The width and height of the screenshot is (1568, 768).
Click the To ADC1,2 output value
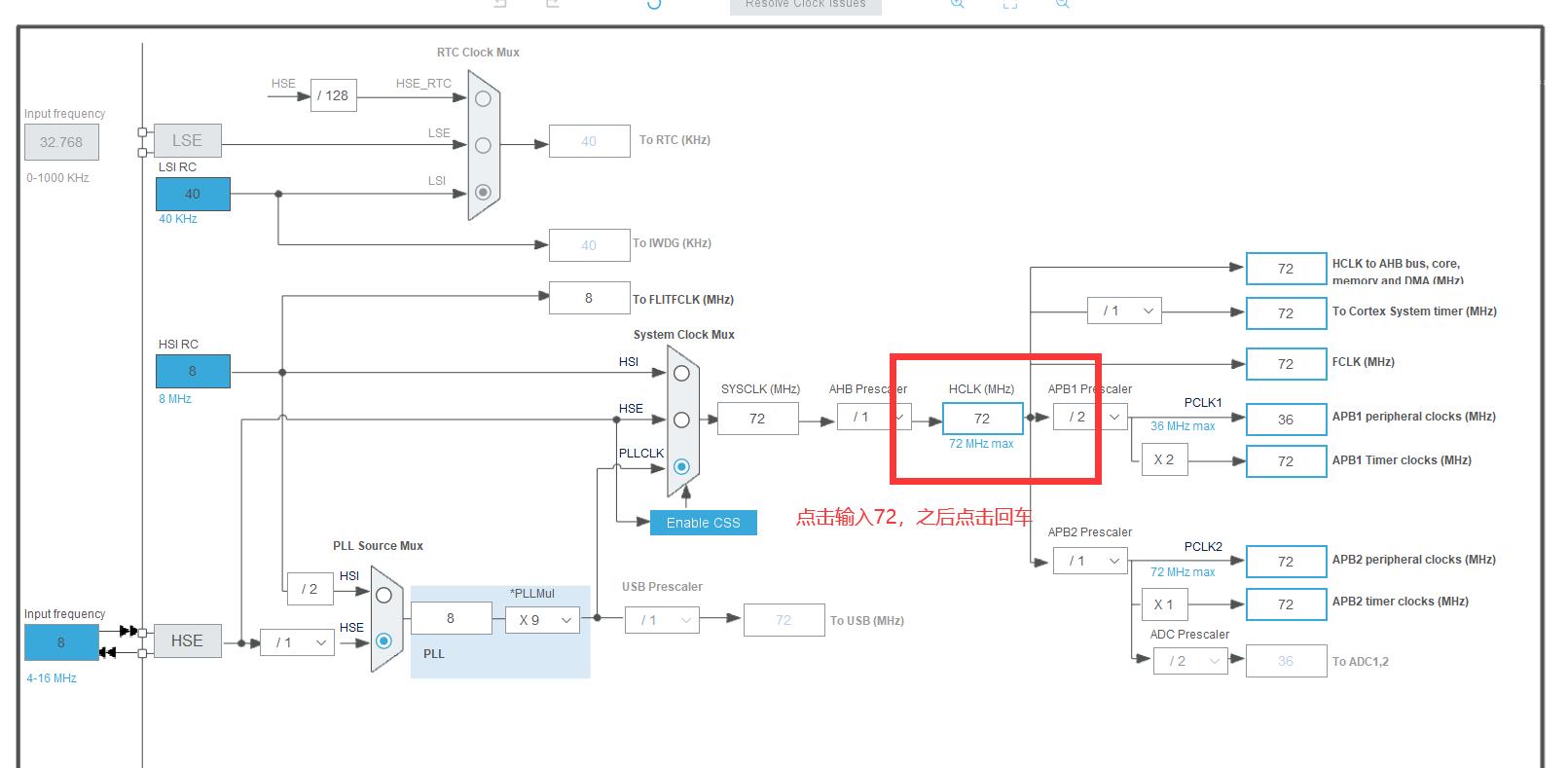(x=1286, y=661)
